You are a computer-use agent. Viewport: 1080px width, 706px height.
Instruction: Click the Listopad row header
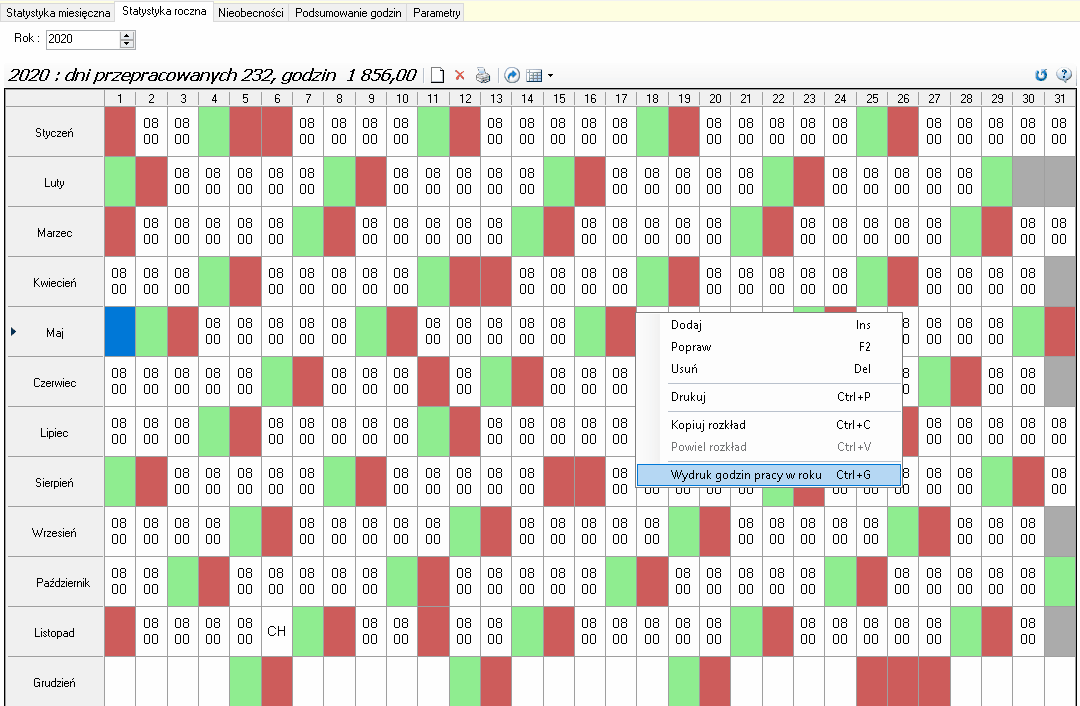(x=55, y=632)
